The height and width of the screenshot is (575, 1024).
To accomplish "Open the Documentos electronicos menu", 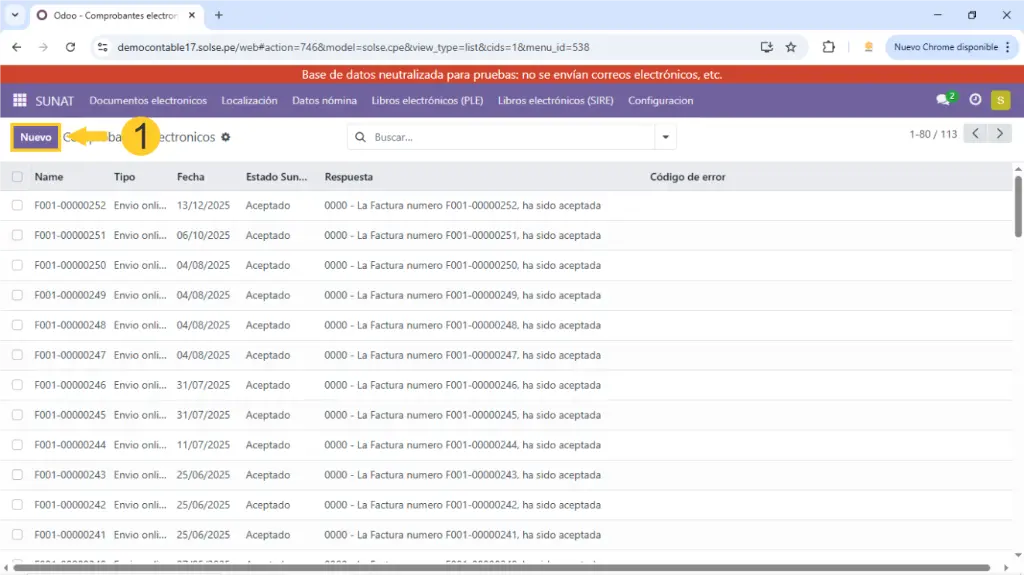I will pos(148,100).
